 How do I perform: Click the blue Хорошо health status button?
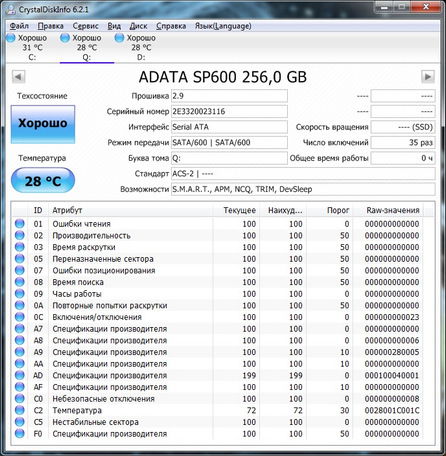coord(43,124)
